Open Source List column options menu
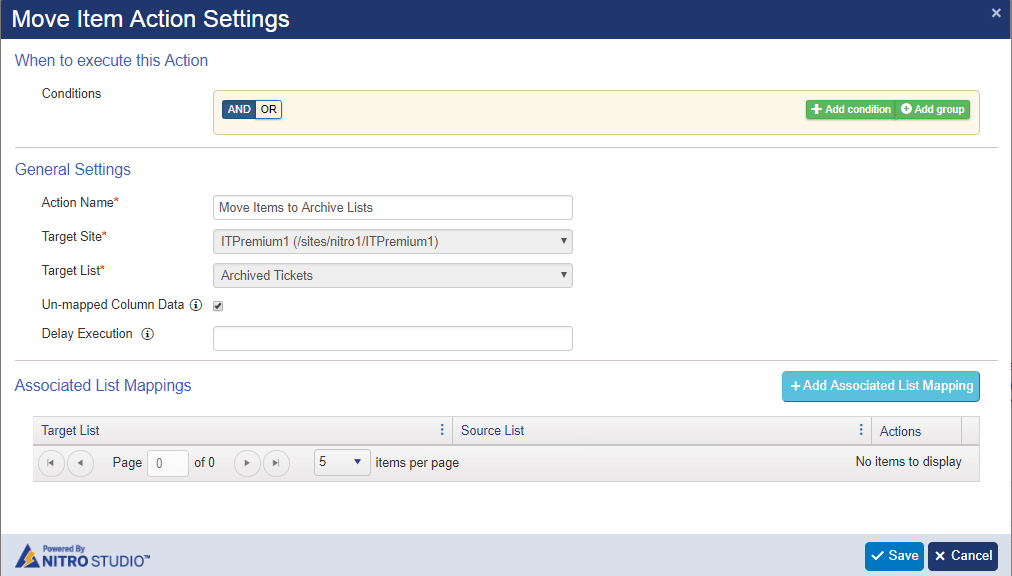This screenshot has height=576, width=1012. (861, 430)
